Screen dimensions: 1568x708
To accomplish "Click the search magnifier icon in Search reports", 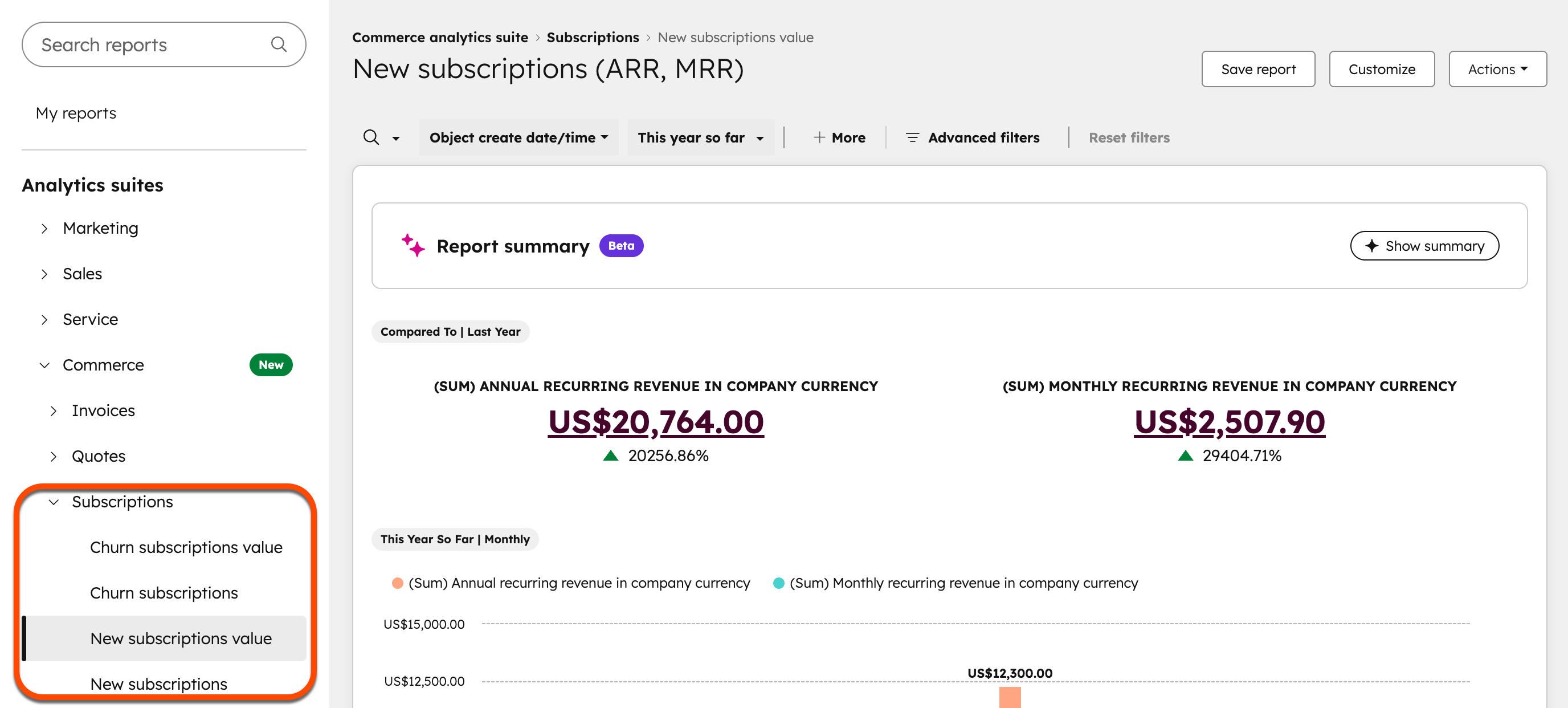I will 279,44.
